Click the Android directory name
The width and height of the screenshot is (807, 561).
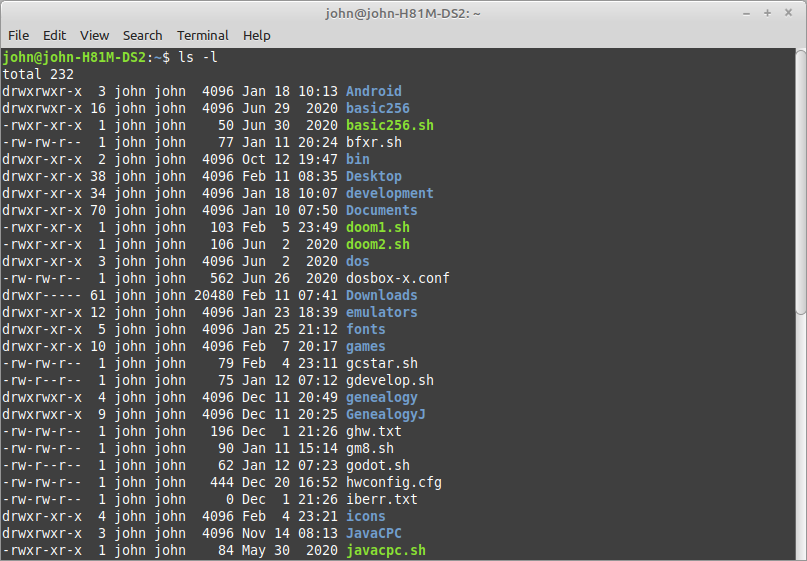click(x=373, y=91)
